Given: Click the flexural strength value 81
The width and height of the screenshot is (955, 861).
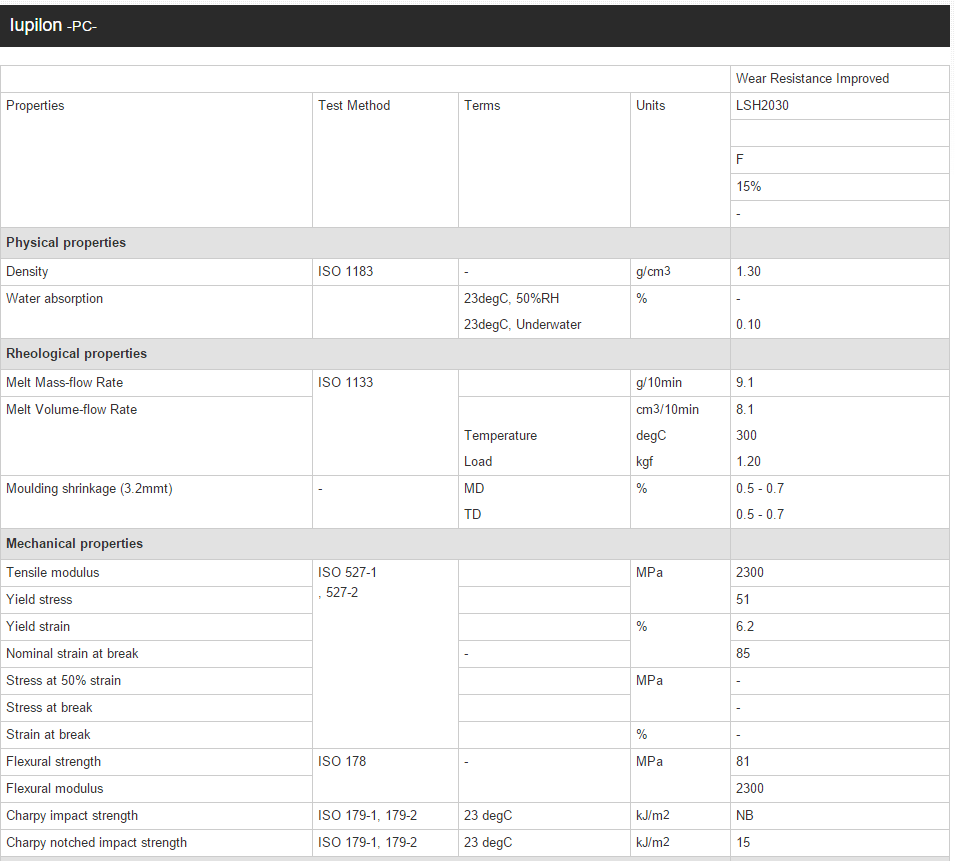Looking at the screenshot, I should [x=742, y=761].
